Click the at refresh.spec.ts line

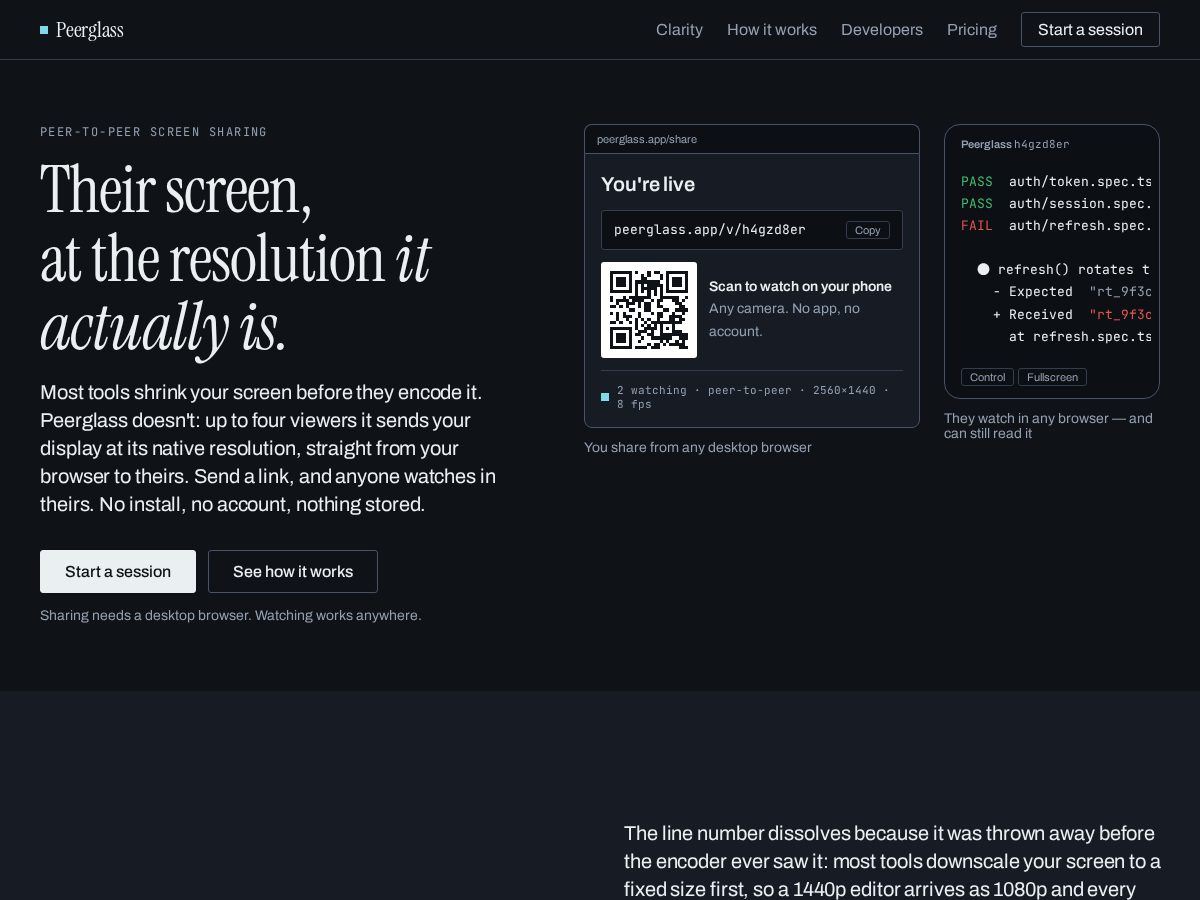[x=1080, y=337]
